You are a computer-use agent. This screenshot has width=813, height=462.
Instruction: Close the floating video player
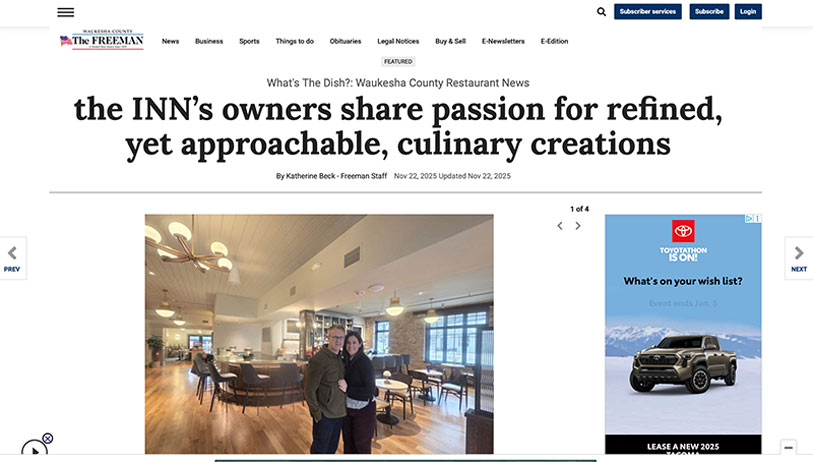(x=48, y=439)
